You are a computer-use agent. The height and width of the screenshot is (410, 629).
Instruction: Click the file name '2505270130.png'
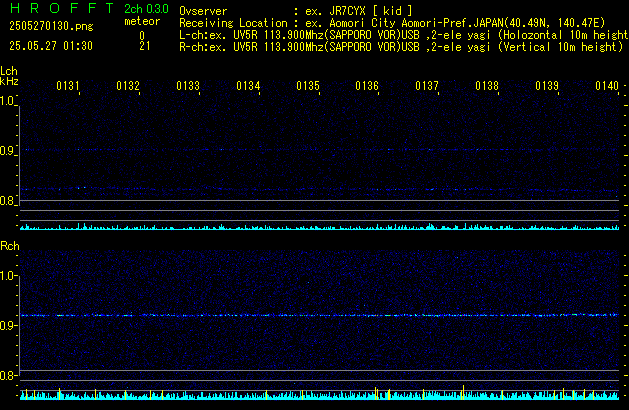coord(51,26)
